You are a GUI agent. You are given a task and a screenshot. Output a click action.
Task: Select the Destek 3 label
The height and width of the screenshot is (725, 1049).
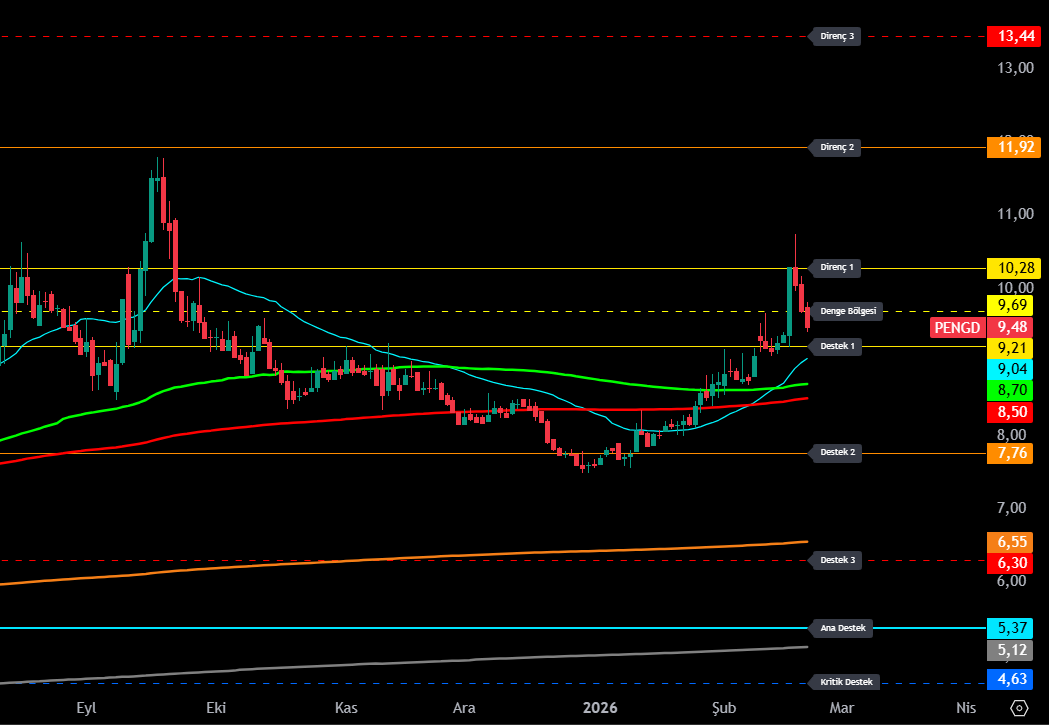click(837, 560)
